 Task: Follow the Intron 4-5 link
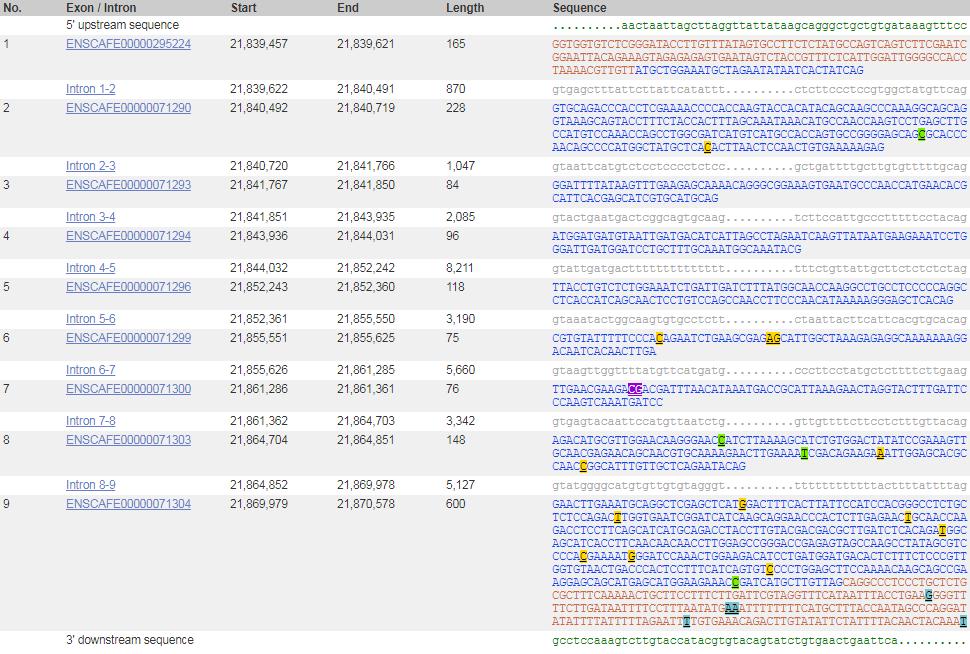[x=90, y=268]
